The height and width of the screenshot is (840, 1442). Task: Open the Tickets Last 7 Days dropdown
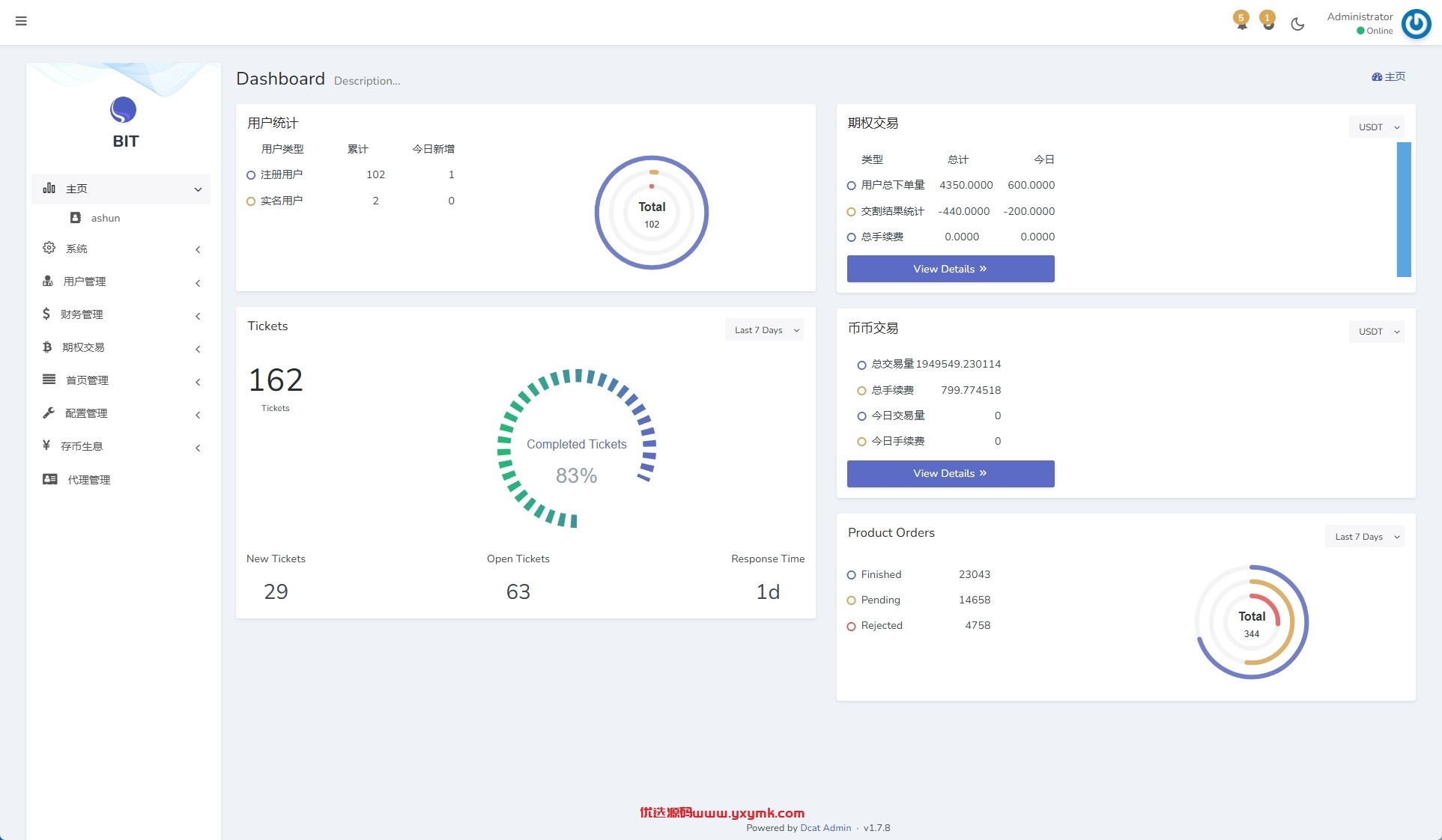tap(764, 330)
